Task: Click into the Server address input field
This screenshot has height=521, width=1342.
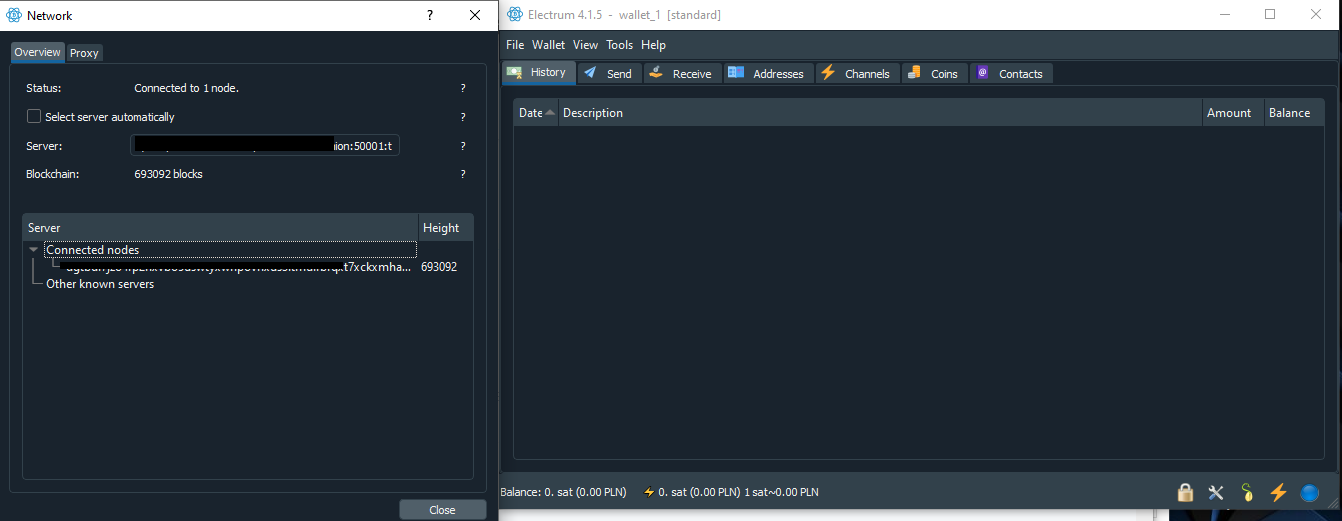Action: [x=265, y=146]
